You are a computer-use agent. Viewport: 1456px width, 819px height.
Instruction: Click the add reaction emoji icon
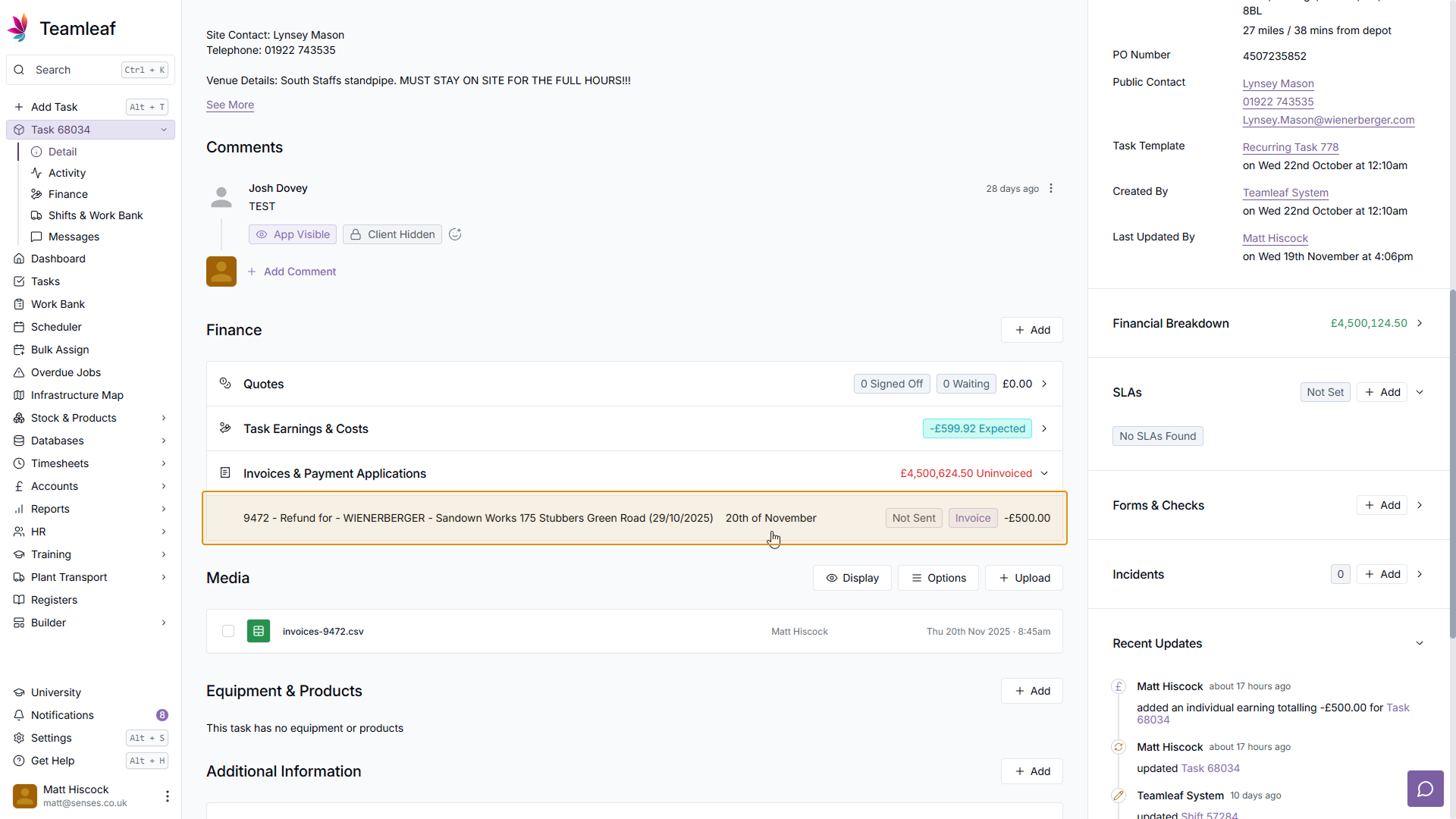tap(455, 234)
